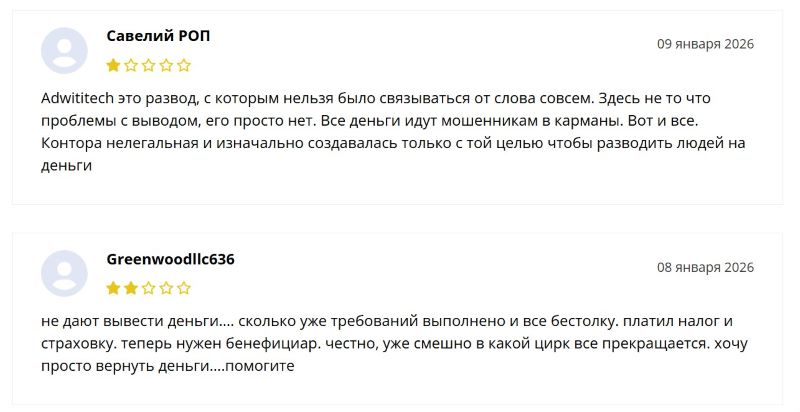Click the second filled star in Greenwoodllc636's rating

(131, 289)
